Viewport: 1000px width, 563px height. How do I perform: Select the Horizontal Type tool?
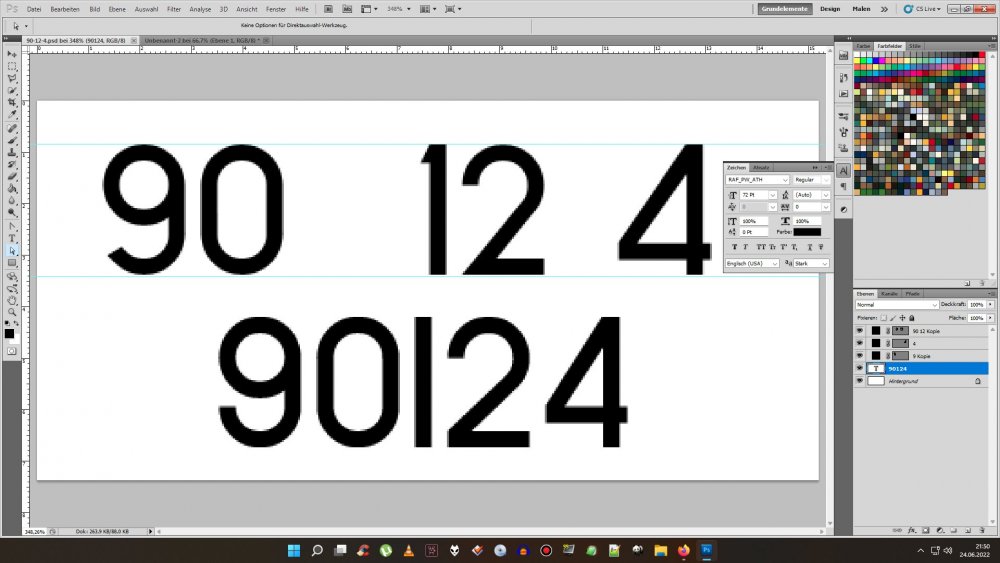[12, 239]
